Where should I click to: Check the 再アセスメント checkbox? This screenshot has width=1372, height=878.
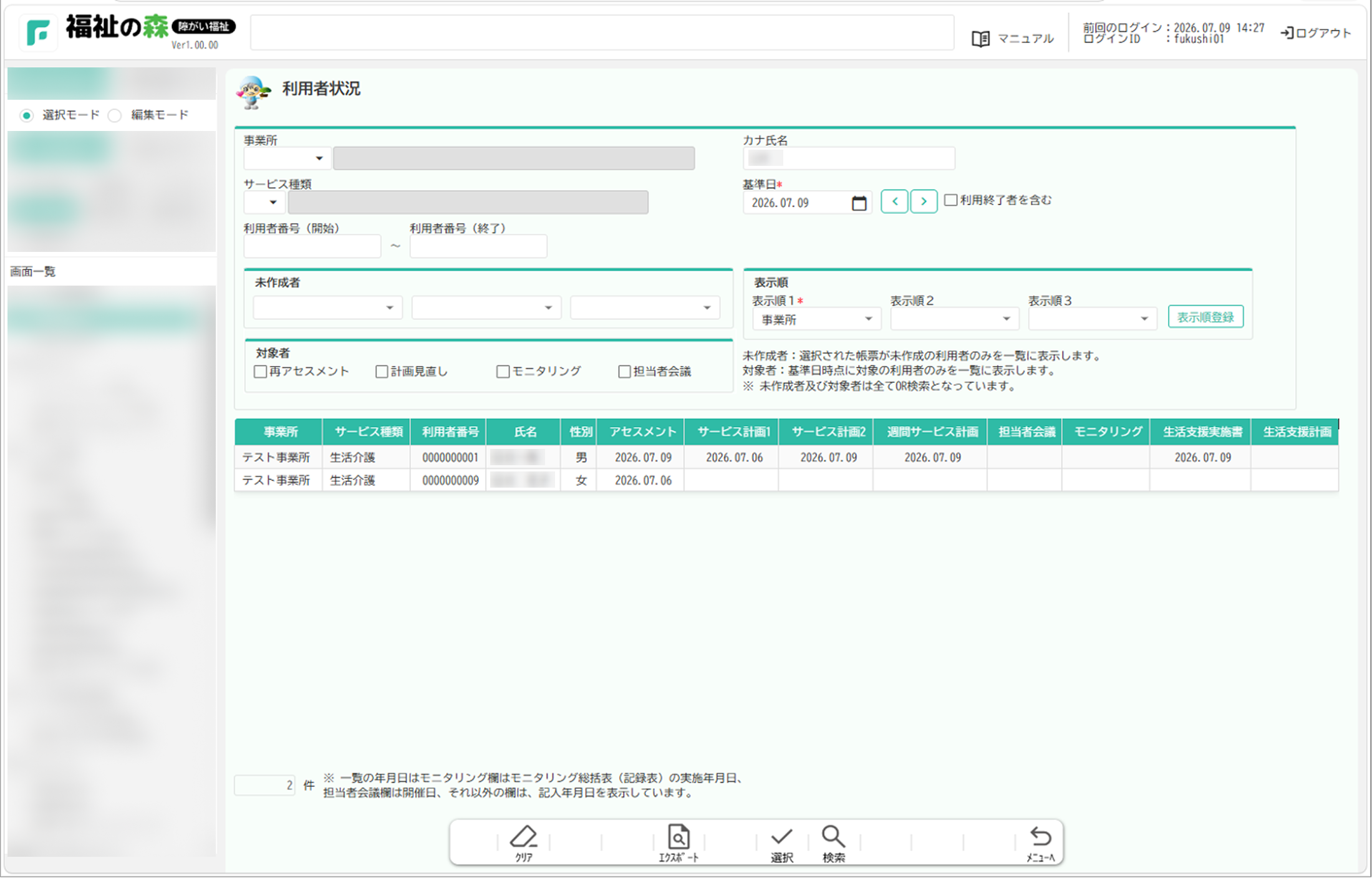tap(261, 372)
